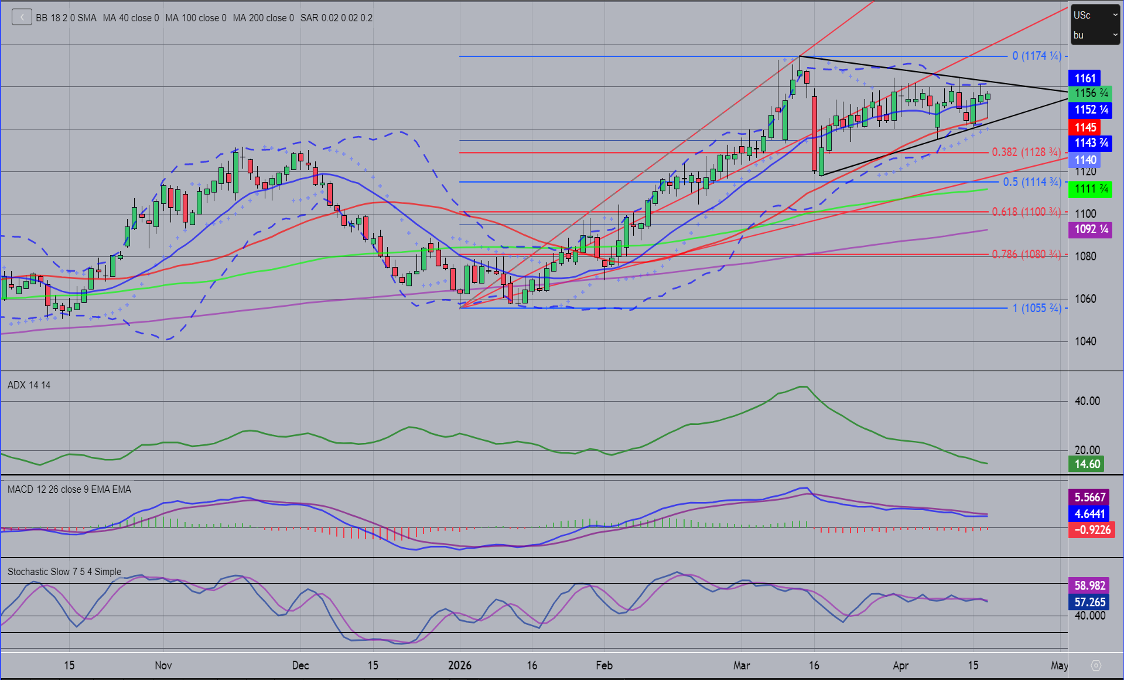Click the green 1156 ¾ current price label

(x=1086, y=93)
